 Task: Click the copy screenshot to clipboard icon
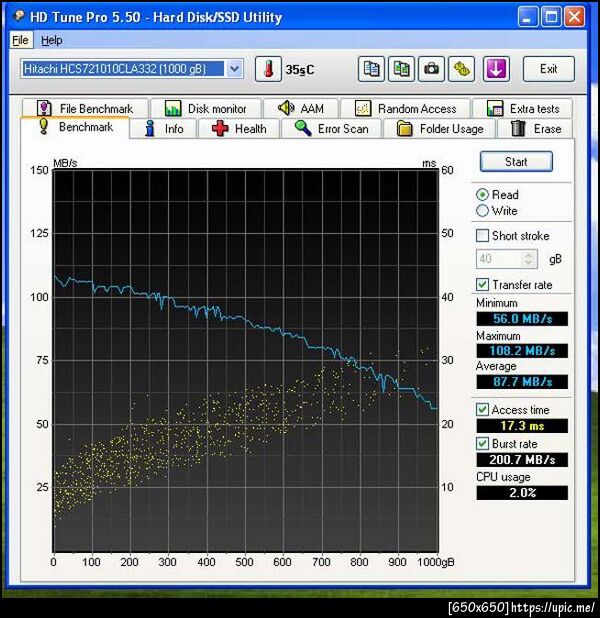coord(401,69)
